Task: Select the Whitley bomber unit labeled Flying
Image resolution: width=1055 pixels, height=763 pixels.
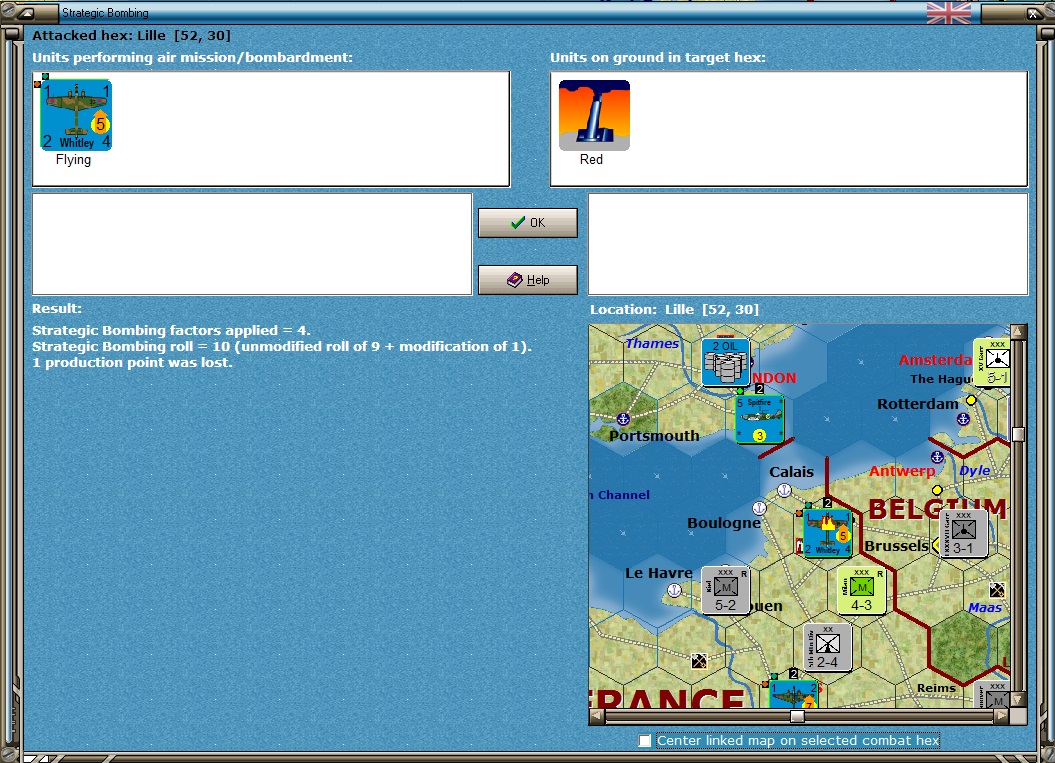Action: tap(76, 115)
